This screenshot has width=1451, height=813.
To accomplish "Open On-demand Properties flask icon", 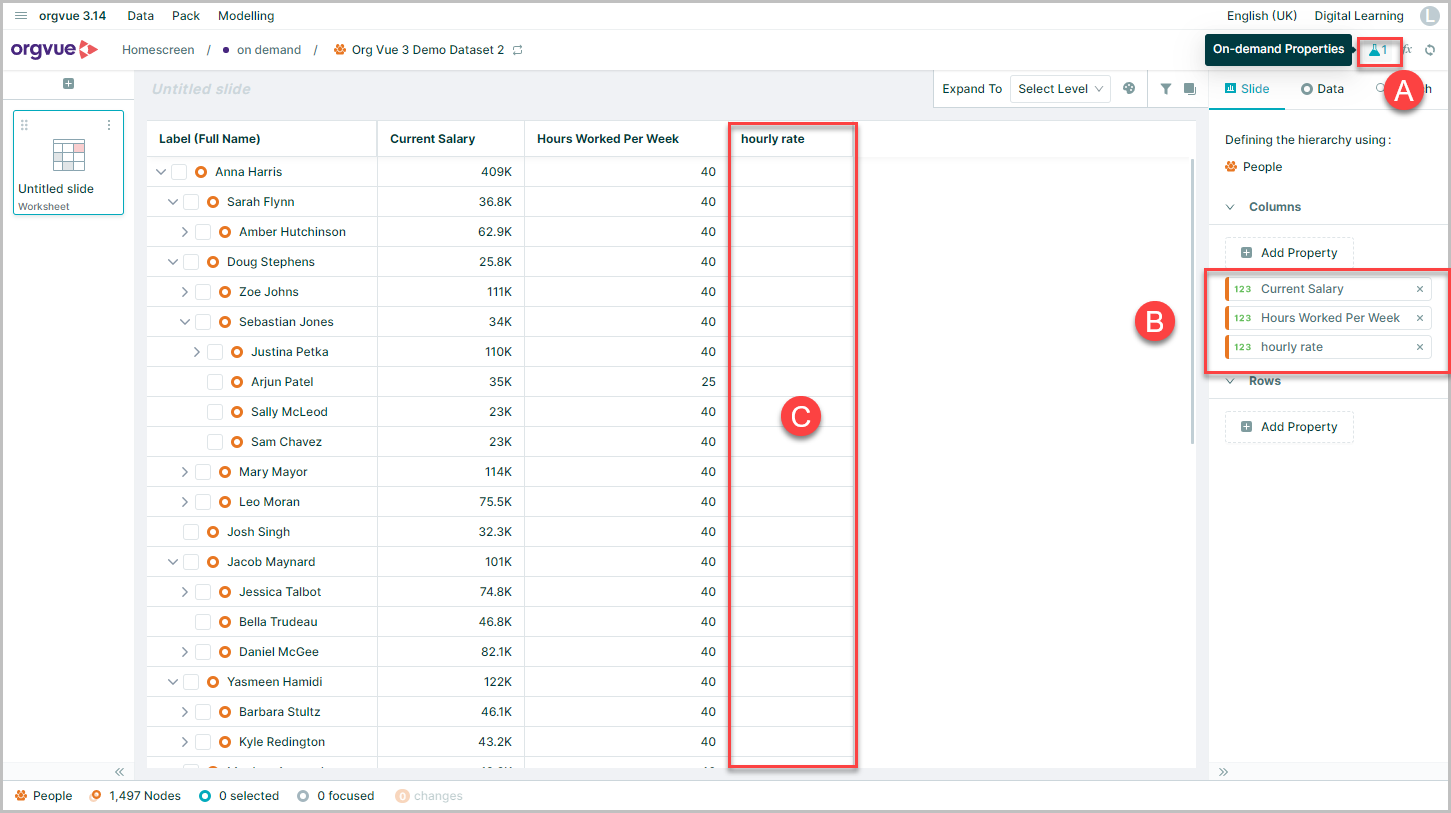I will 1379,49.
